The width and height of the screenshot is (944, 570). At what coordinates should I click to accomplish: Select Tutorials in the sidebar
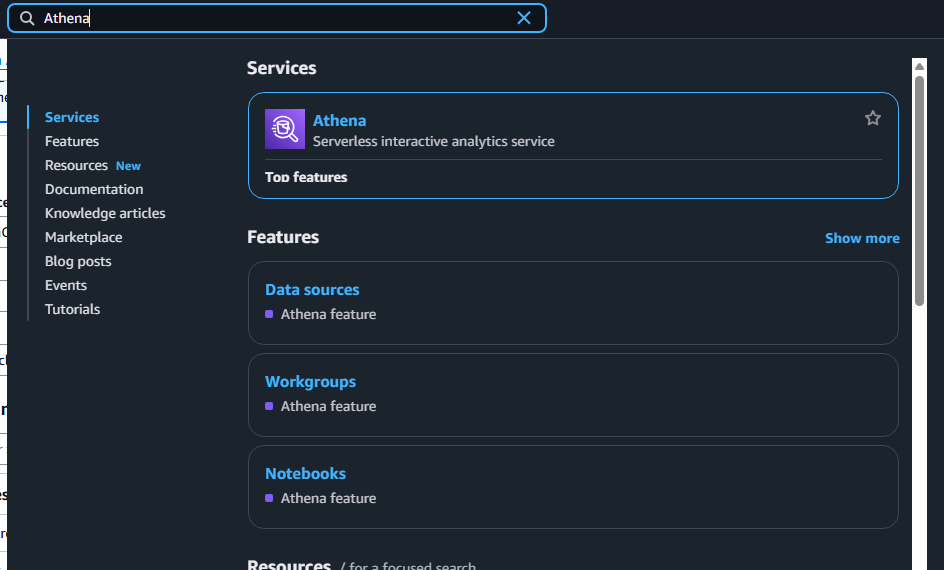tap(72, 309)
